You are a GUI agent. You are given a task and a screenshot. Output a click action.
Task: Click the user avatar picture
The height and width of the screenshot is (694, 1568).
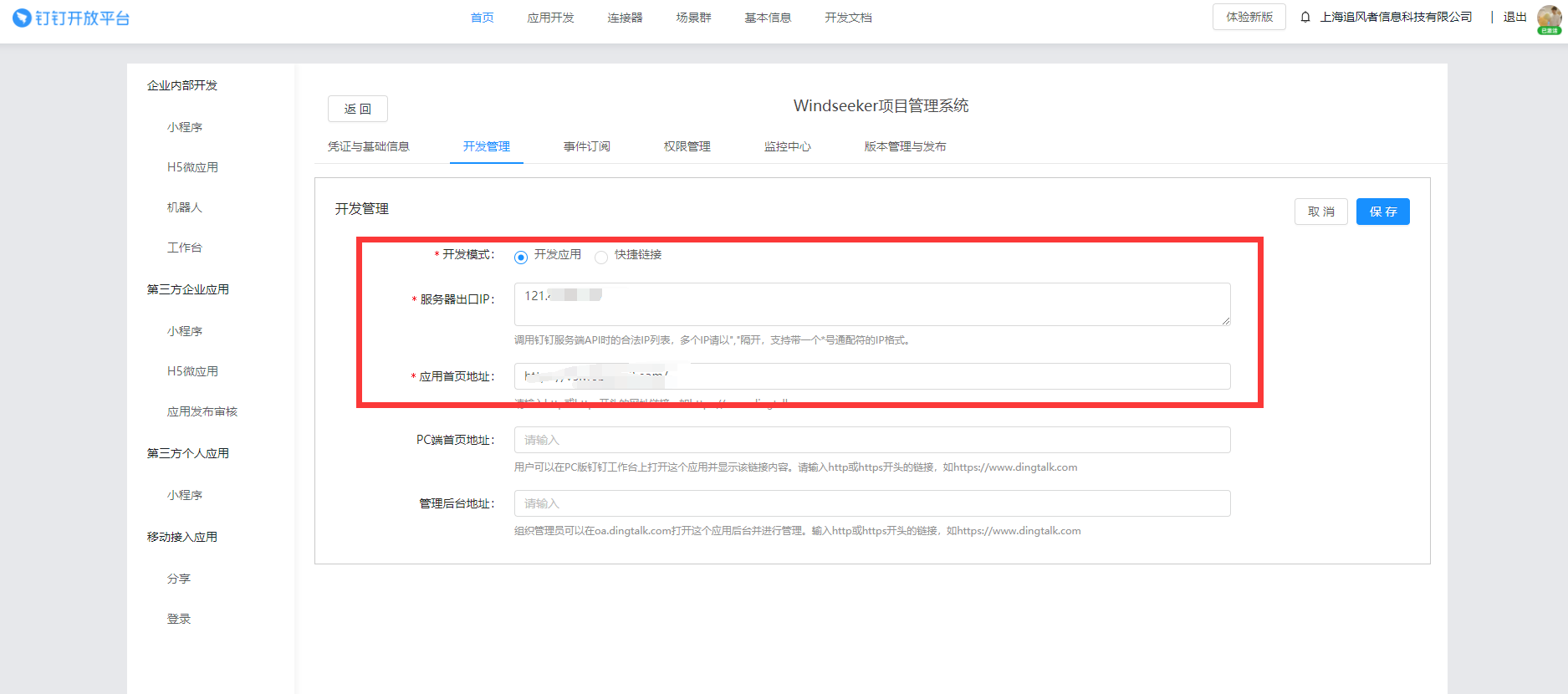click(1549, 18)
